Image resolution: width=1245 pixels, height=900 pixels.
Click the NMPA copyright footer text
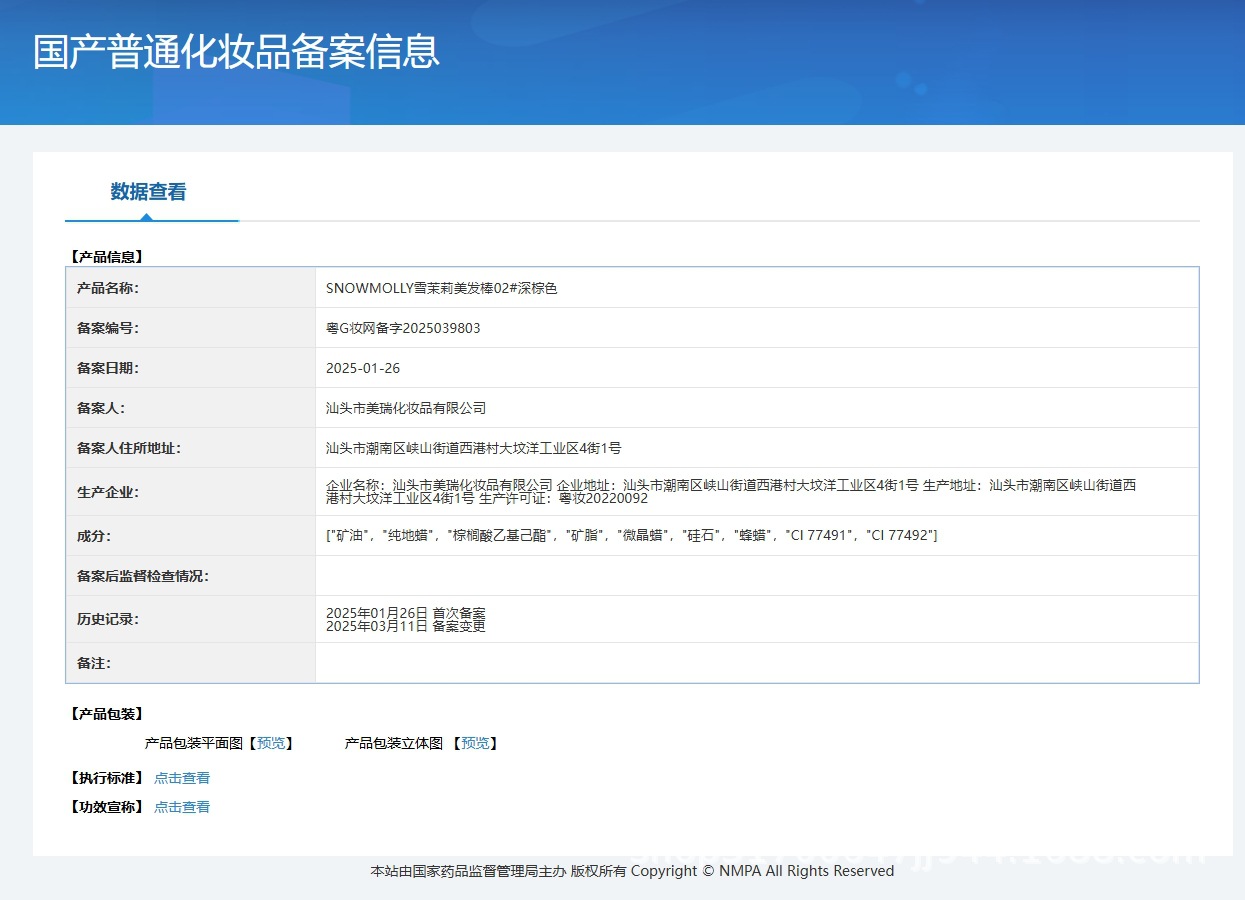[x=632, y=871]
